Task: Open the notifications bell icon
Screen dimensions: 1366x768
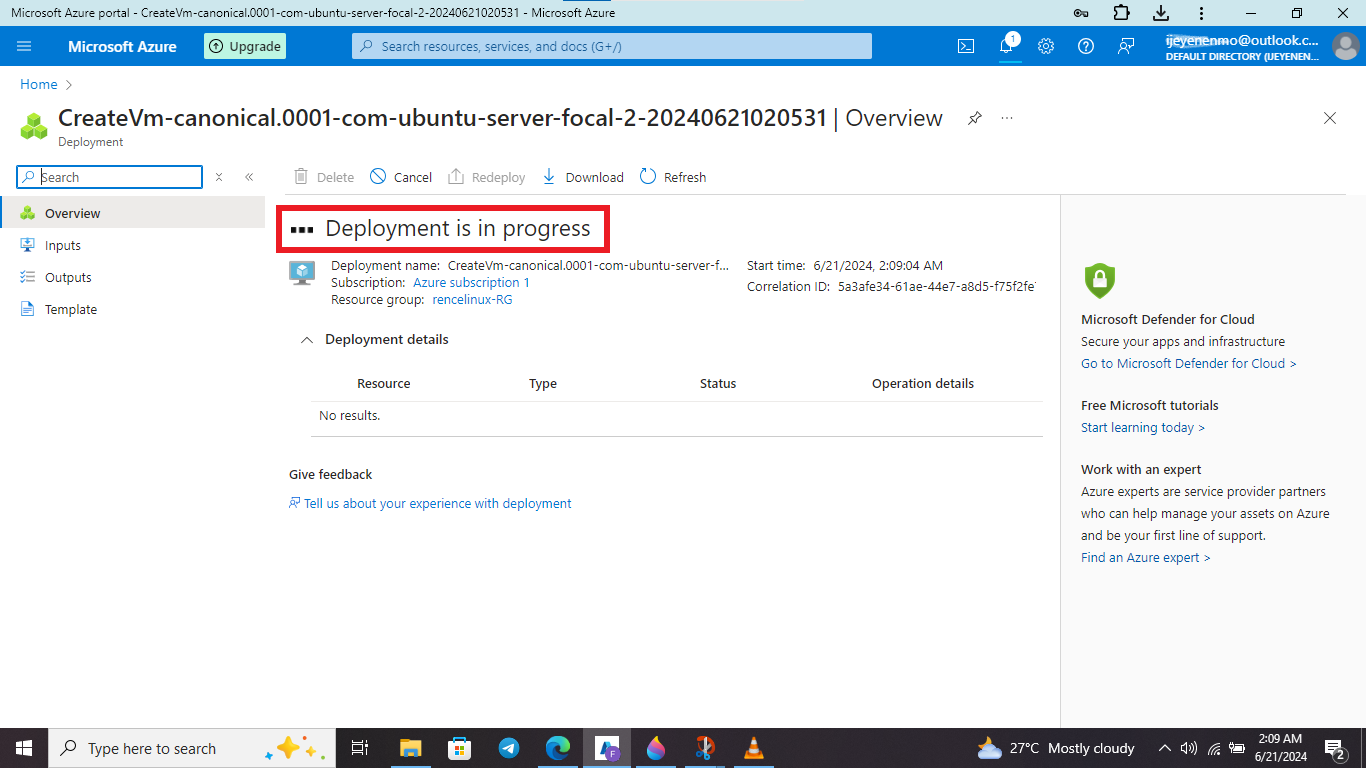Action: point(1007,46)
